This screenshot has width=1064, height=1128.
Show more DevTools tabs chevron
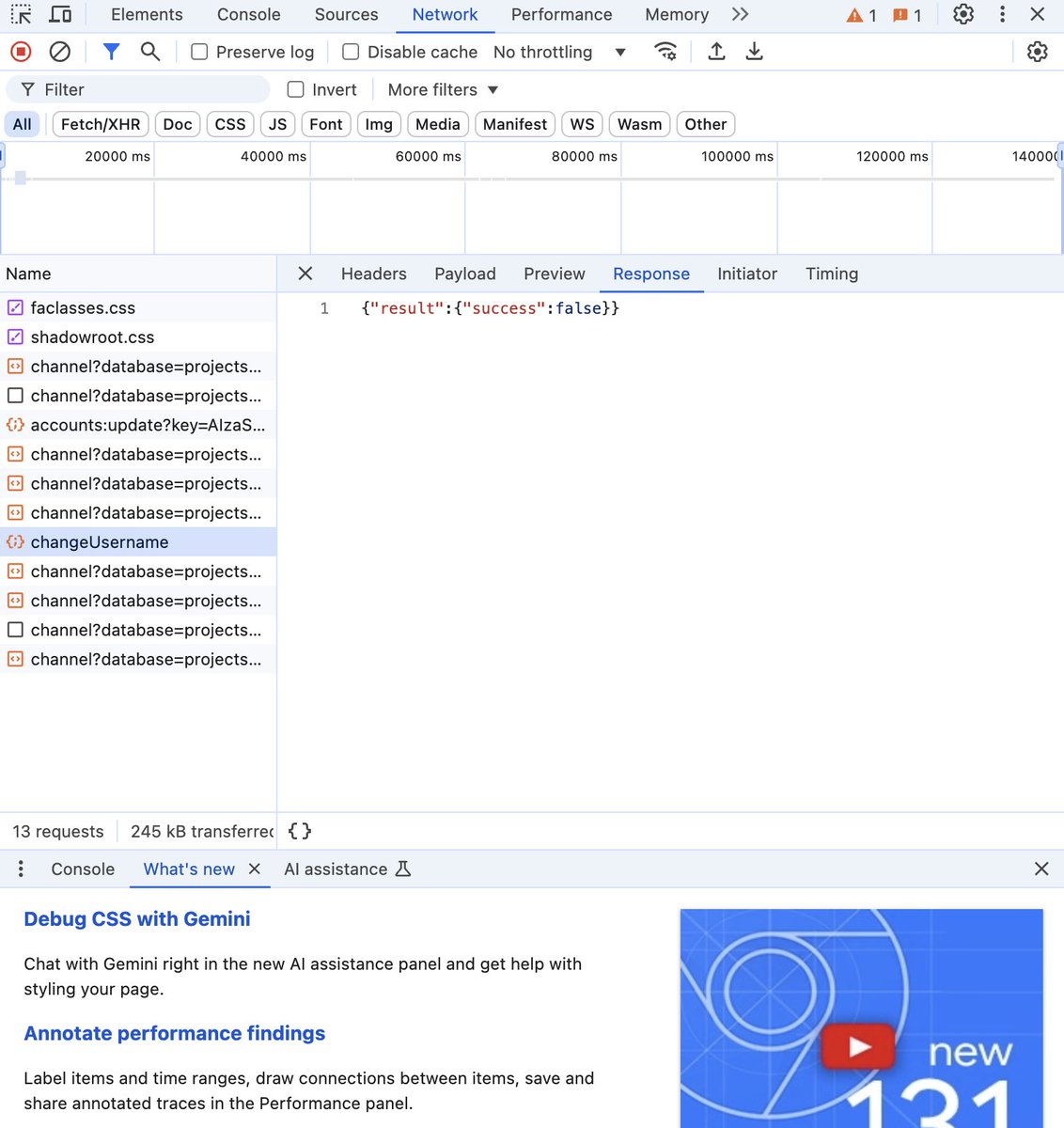[741, 14]
